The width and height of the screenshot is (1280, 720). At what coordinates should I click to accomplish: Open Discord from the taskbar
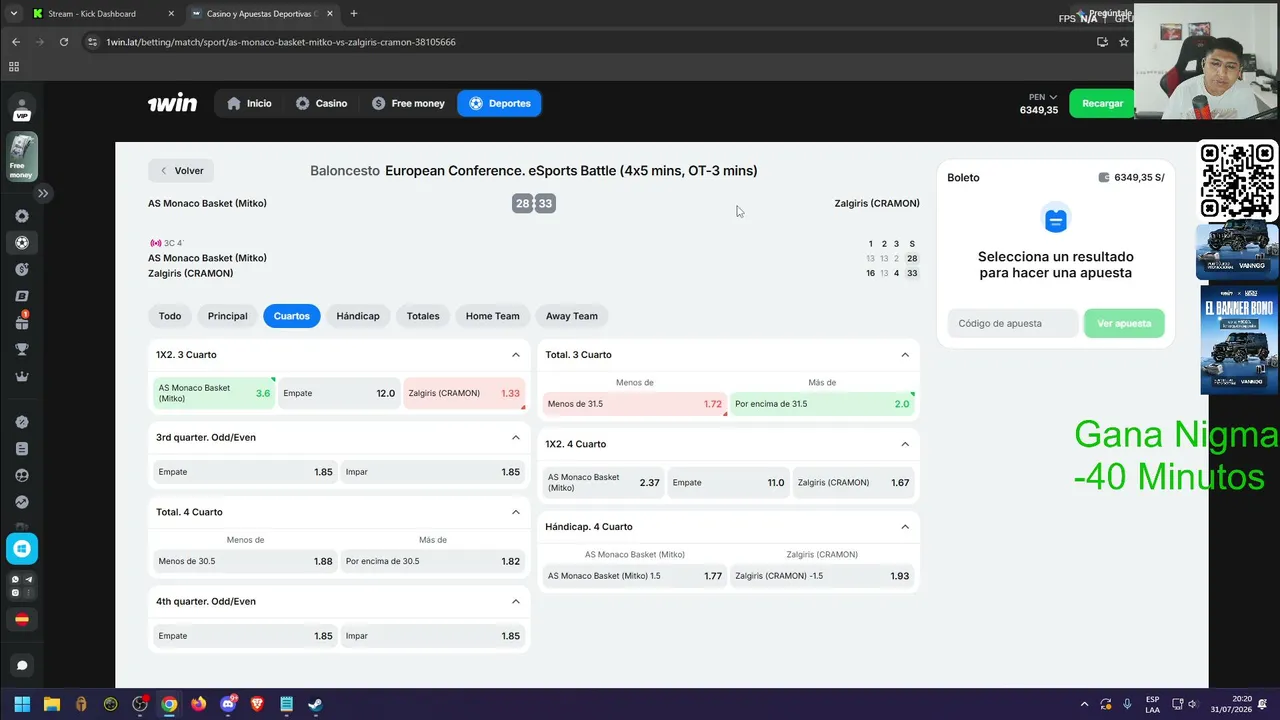click(228, 704)
